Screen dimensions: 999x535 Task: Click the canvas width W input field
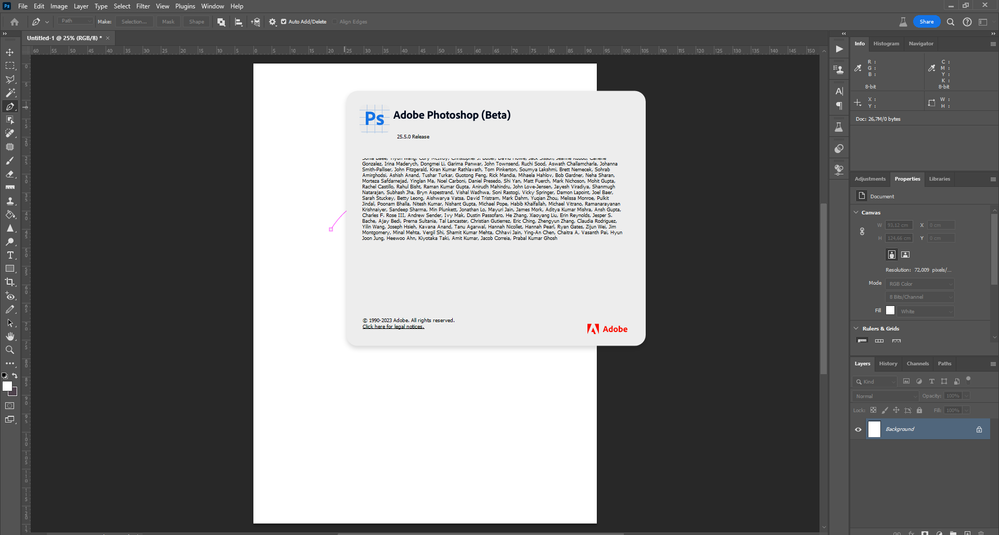(x=899, y=225)
